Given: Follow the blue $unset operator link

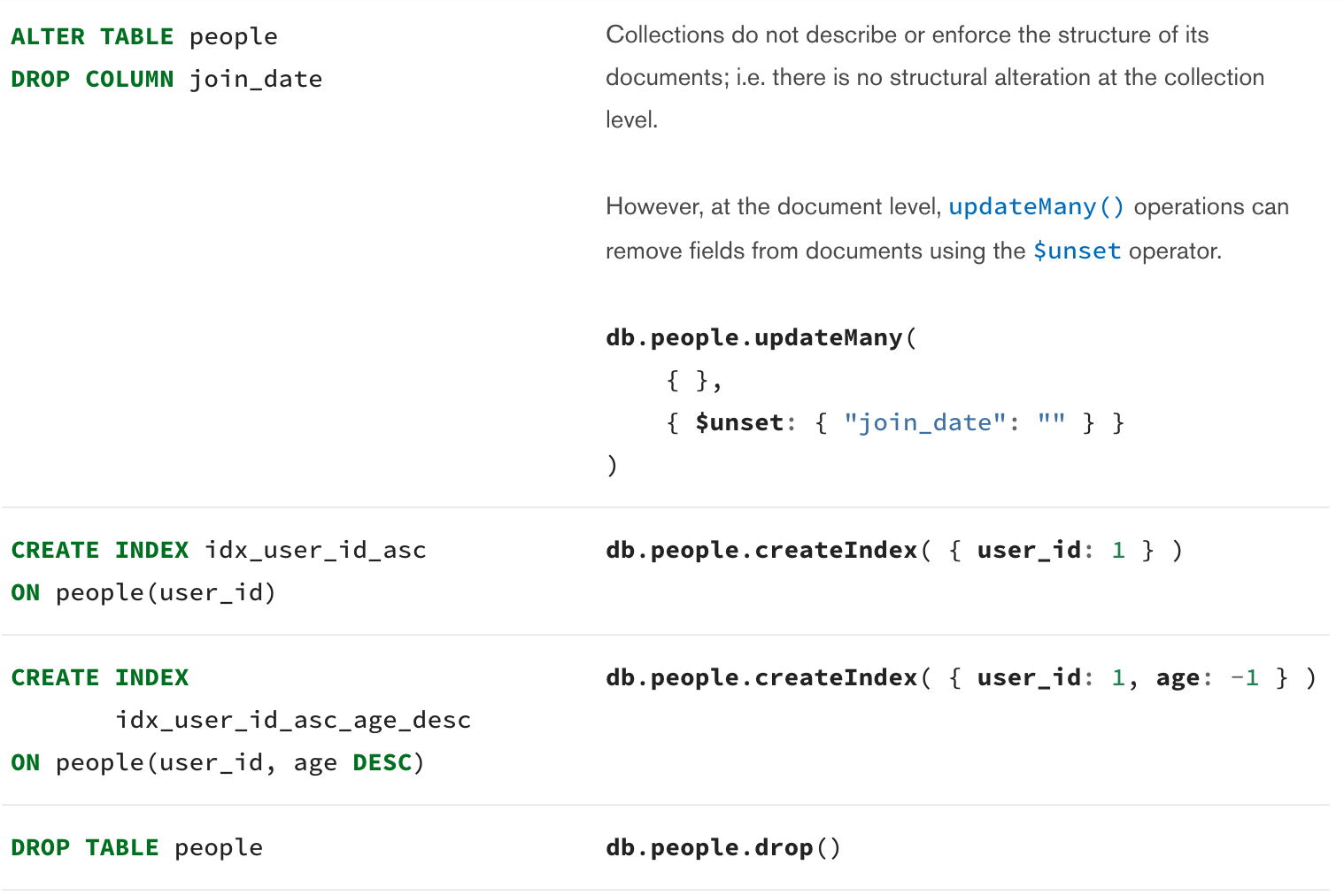Looking at the screenshot, I should tap(1076, 251).
